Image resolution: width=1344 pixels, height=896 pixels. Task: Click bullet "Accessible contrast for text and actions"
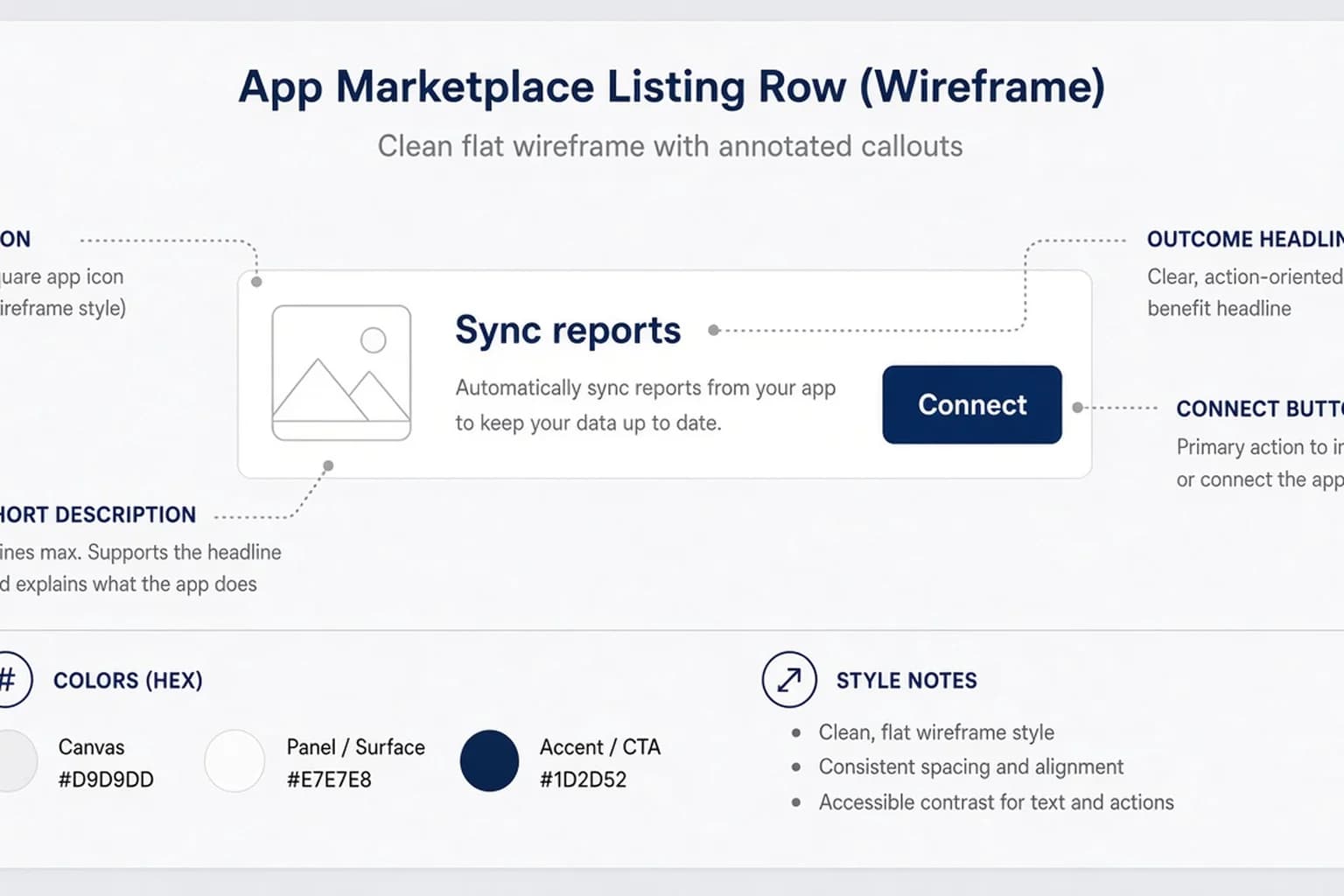point(996,802)
